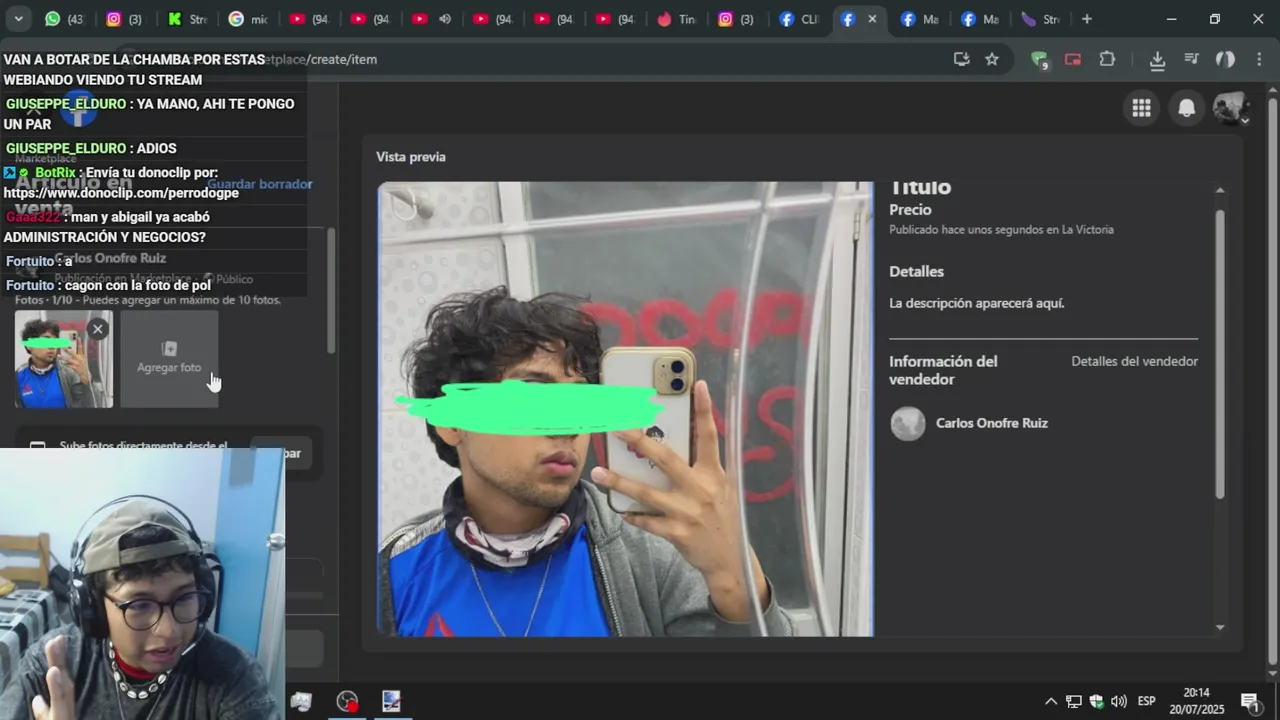Open the volume speaker tray icon
Screen dimensions: 1280x720
tap(1118, 701)
